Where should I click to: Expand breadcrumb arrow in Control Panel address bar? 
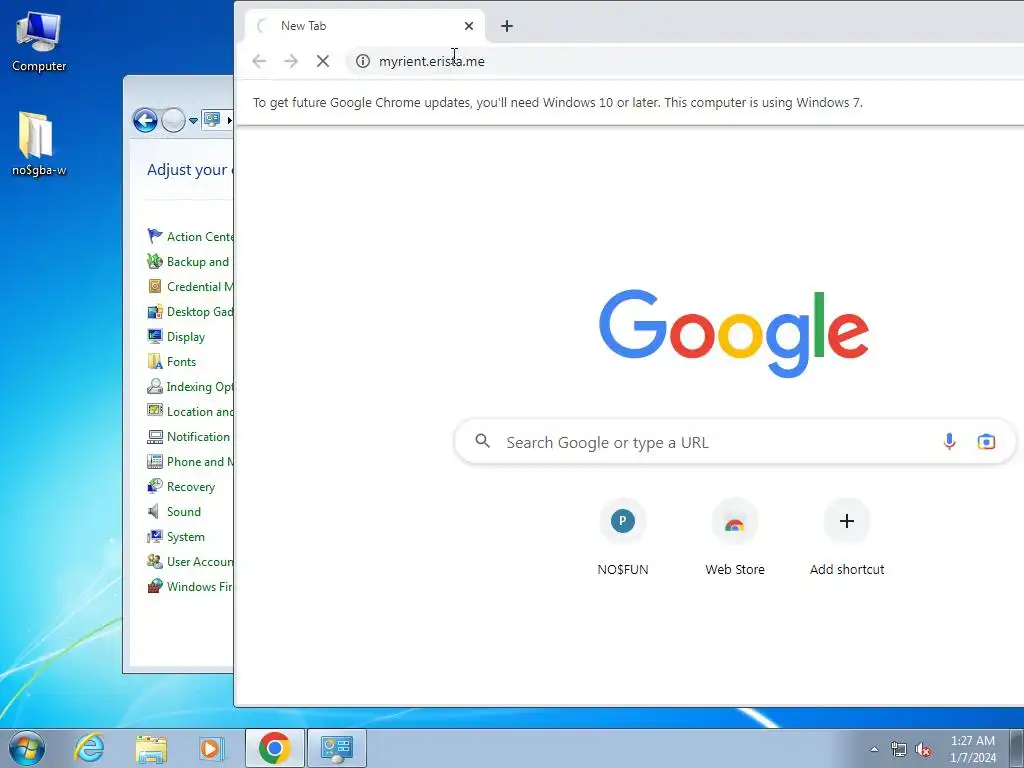coord(229,120)
